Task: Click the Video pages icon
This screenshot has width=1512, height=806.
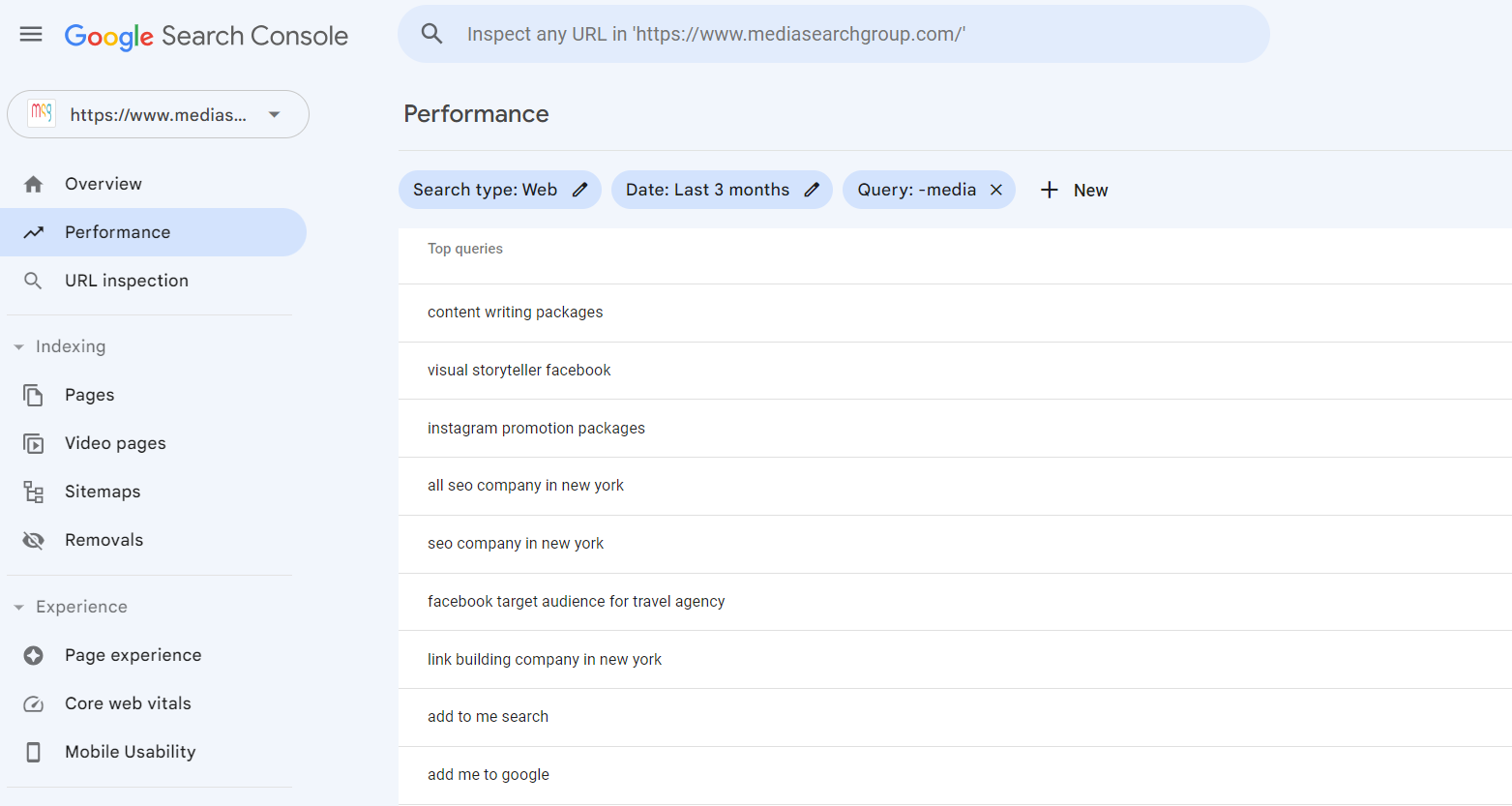Action: tap(33, 443)
